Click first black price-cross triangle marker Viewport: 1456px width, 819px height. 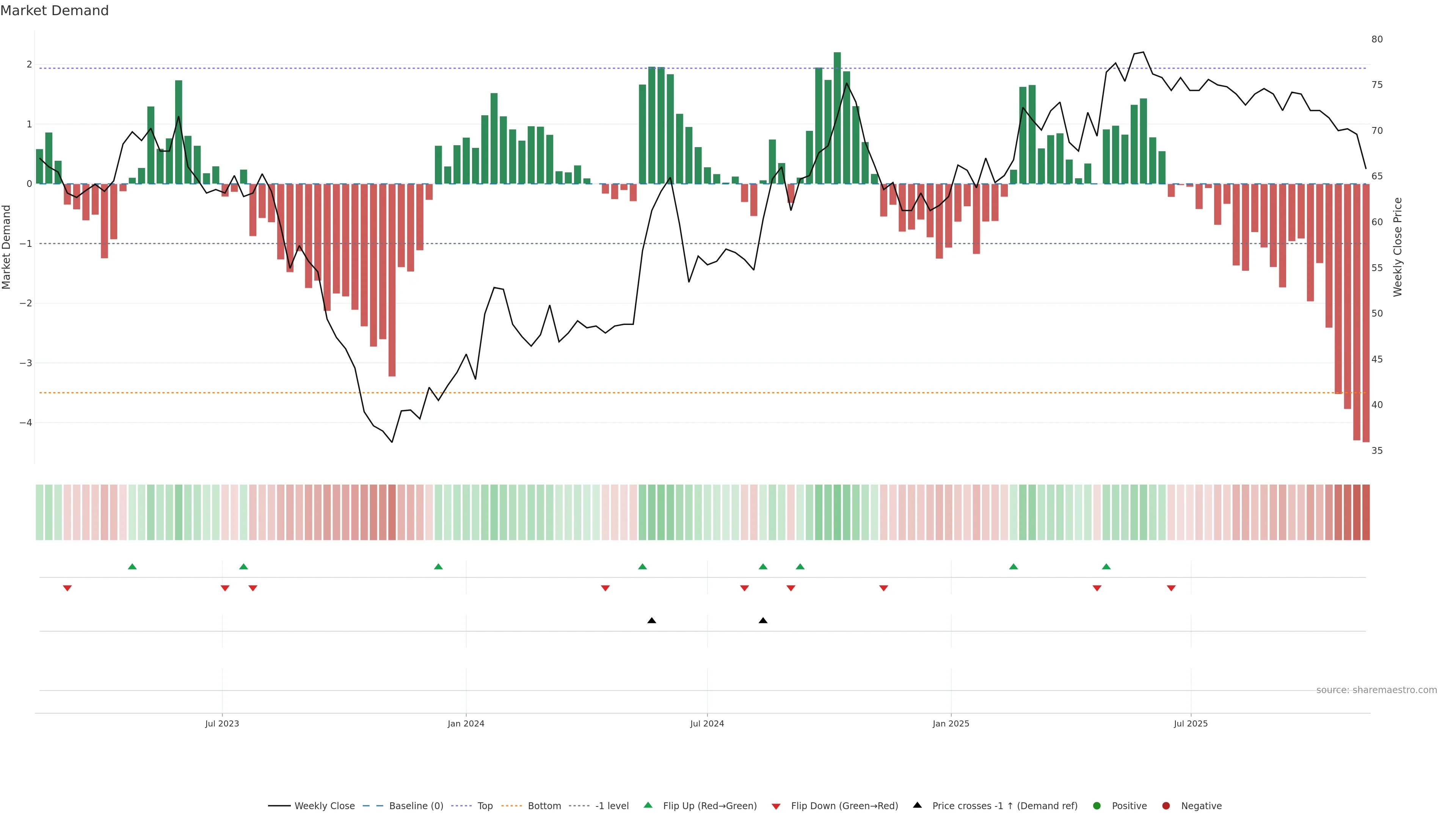pyautogui.click(x=652, y=621)
